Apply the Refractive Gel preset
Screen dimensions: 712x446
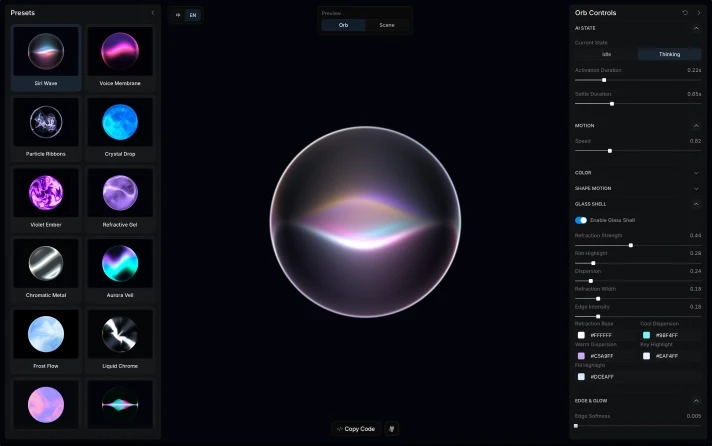pyautogui.click(x=120, y=199)
